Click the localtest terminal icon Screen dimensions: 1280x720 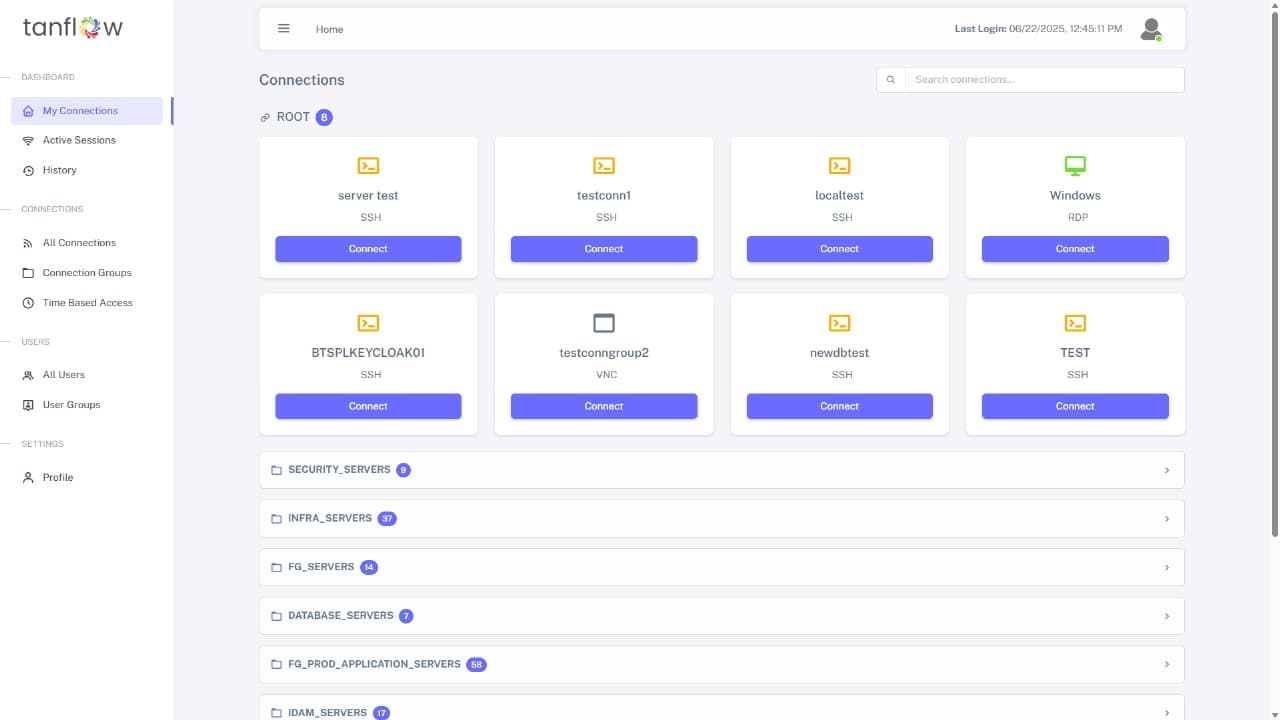pyautogui.click(x=840, y=166)
